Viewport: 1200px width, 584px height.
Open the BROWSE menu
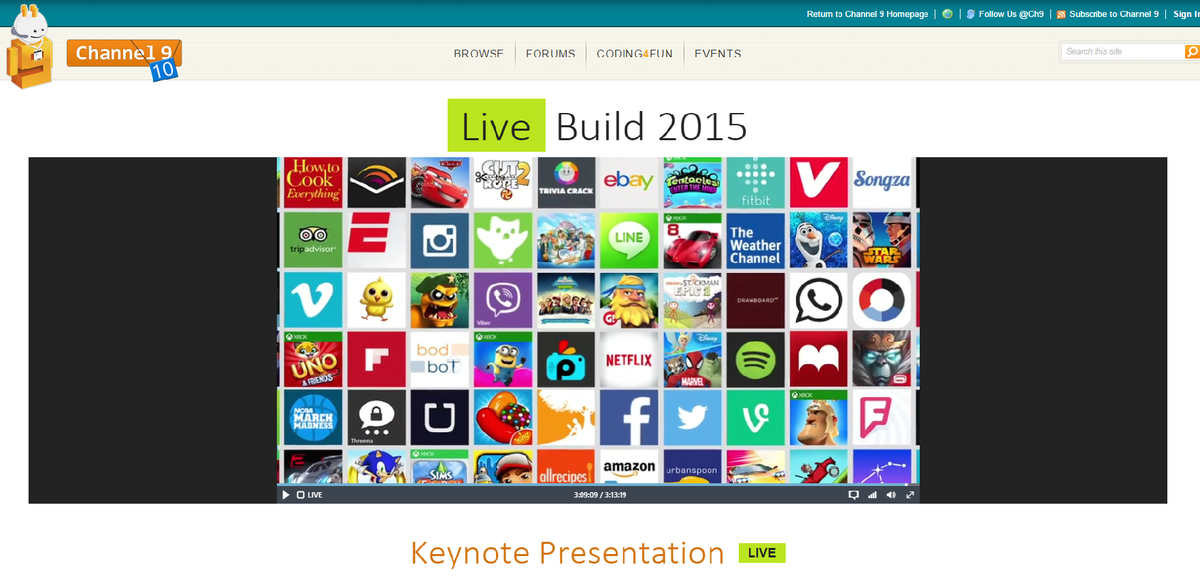tap(478, 54)
